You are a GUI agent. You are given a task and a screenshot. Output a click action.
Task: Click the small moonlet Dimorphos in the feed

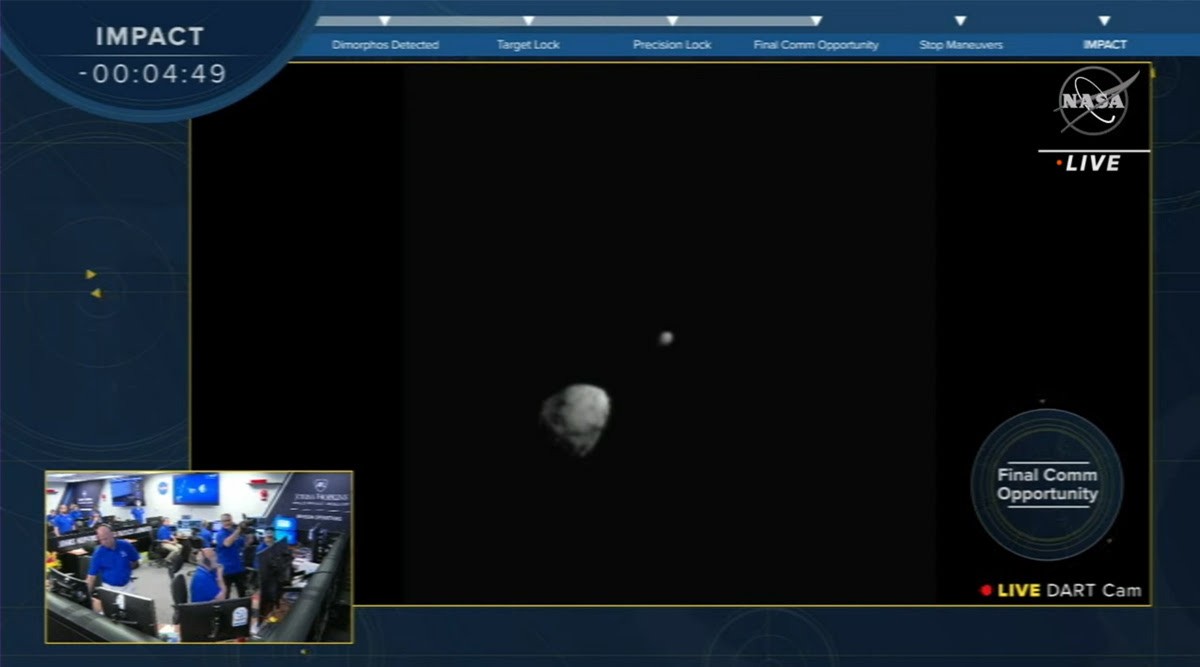pyautogui.click(x=666, y=338)
